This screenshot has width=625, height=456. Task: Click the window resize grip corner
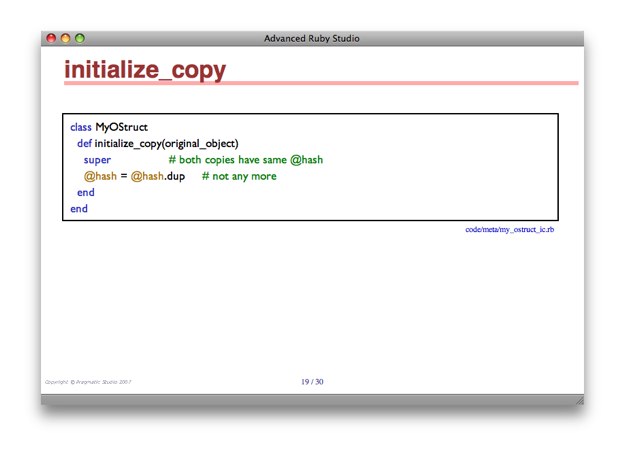[578, 399]
